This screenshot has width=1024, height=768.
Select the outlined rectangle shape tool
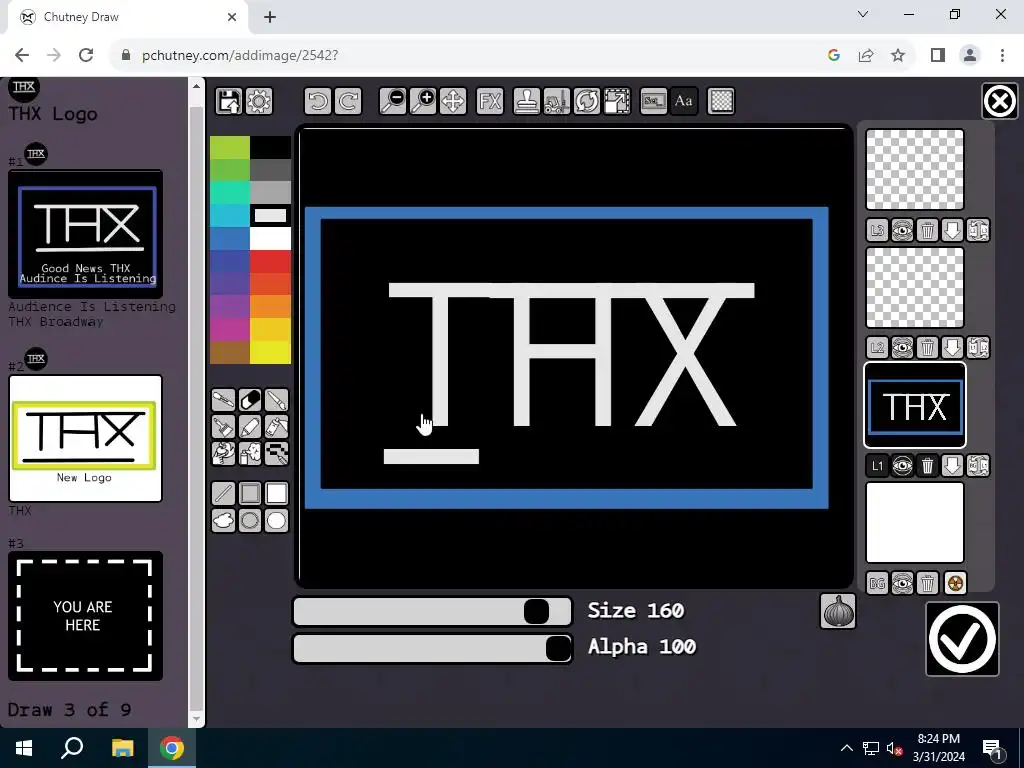coord(250,494)
